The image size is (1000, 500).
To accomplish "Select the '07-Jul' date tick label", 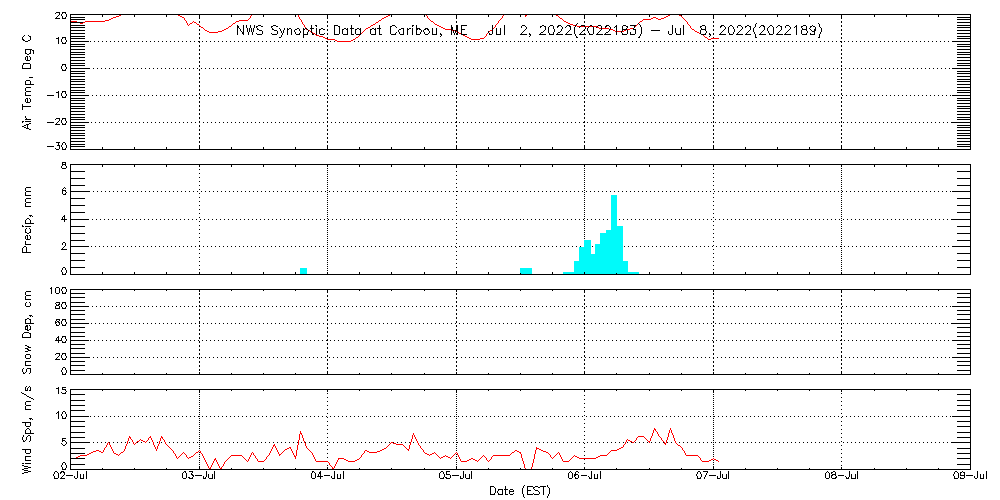I will [714, 476].
